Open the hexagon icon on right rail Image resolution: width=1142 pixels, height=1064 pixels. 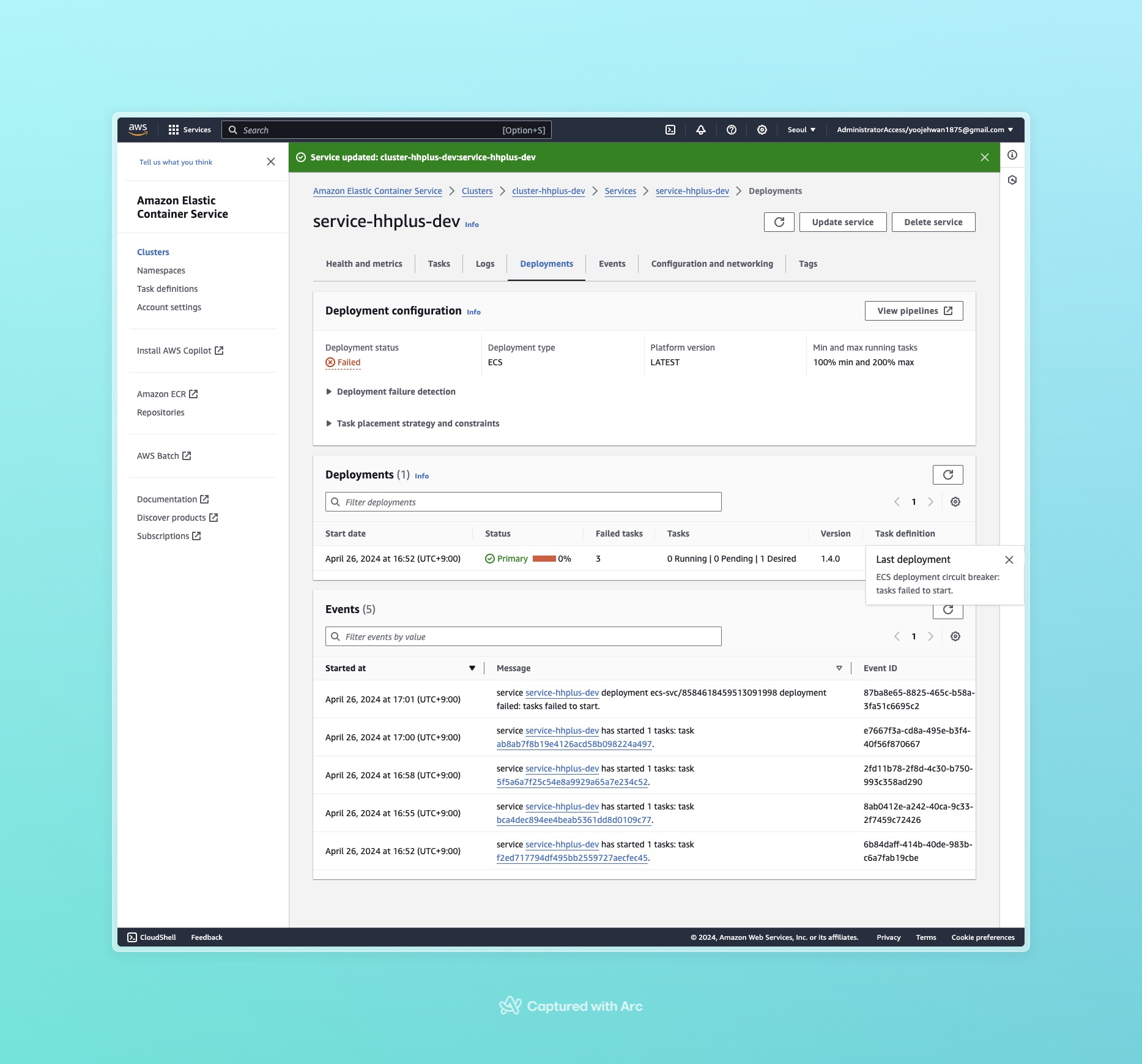click(x=1012, y=180)
